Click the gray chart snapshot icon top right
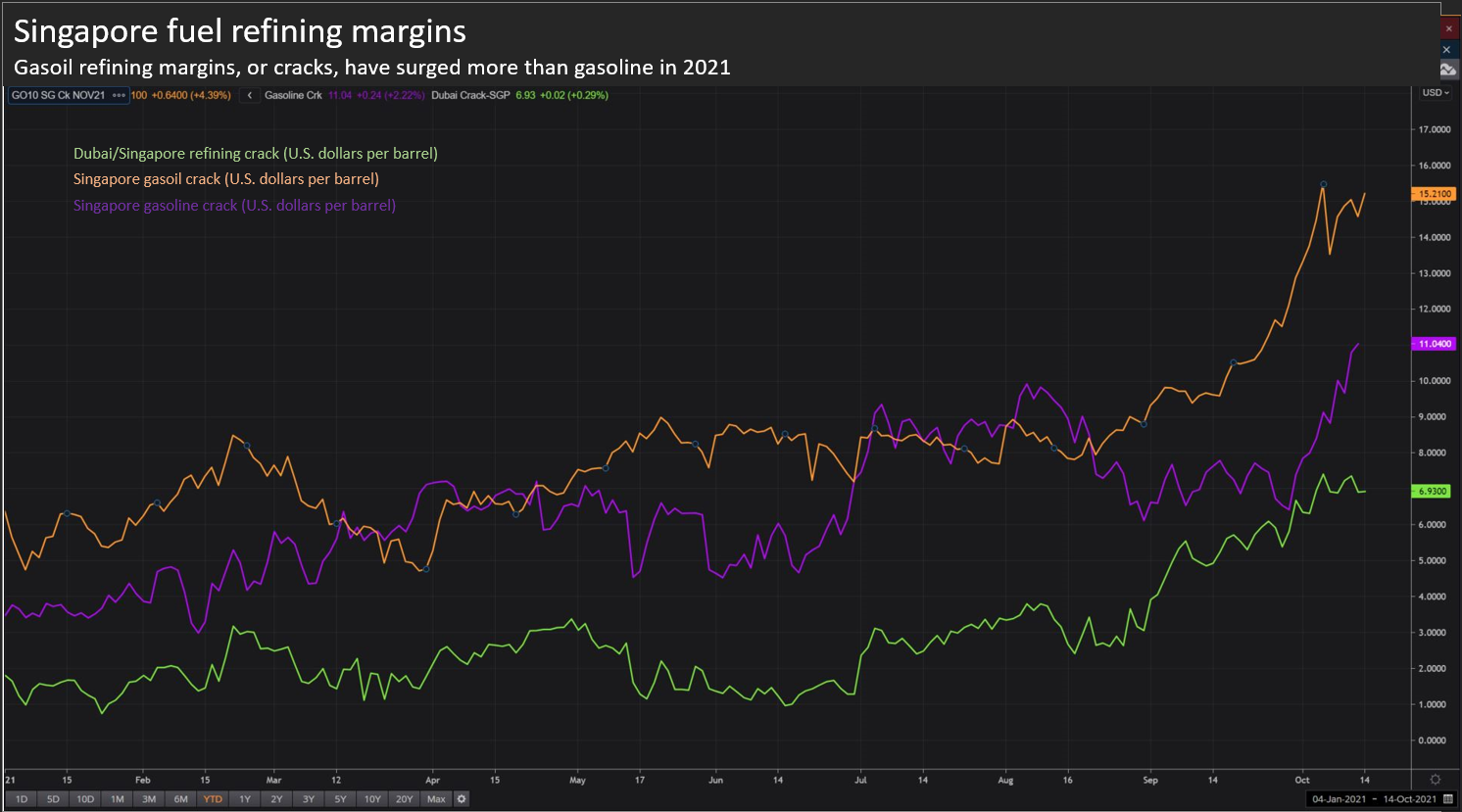The height and width of the screenshot is (812, 1462). pos(1447,70)
